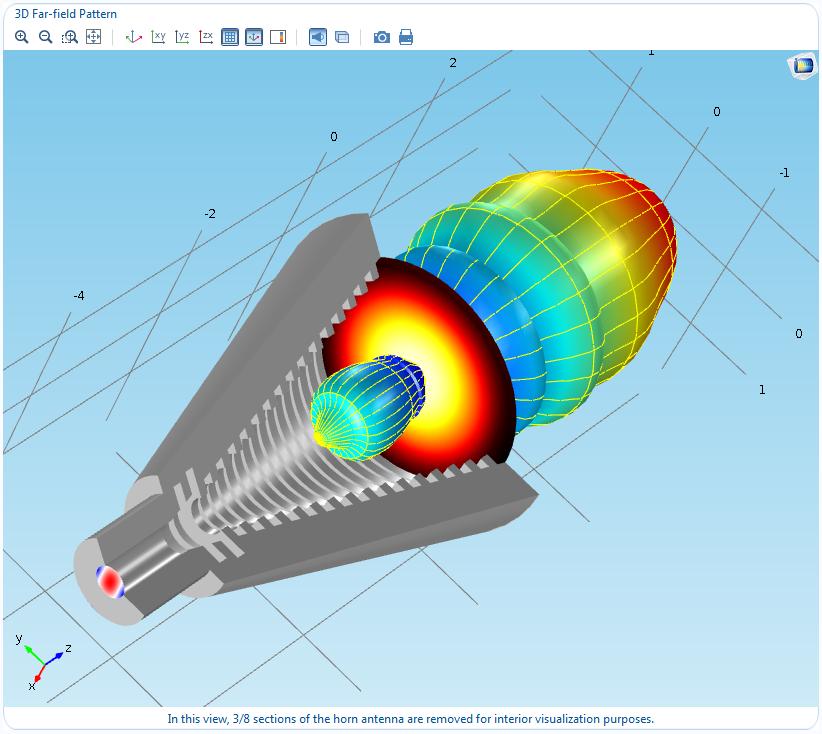Viewport: 822px width, 734px height.
Task: Click the Zoom In magnifier icon
Action: coord(21,37)
